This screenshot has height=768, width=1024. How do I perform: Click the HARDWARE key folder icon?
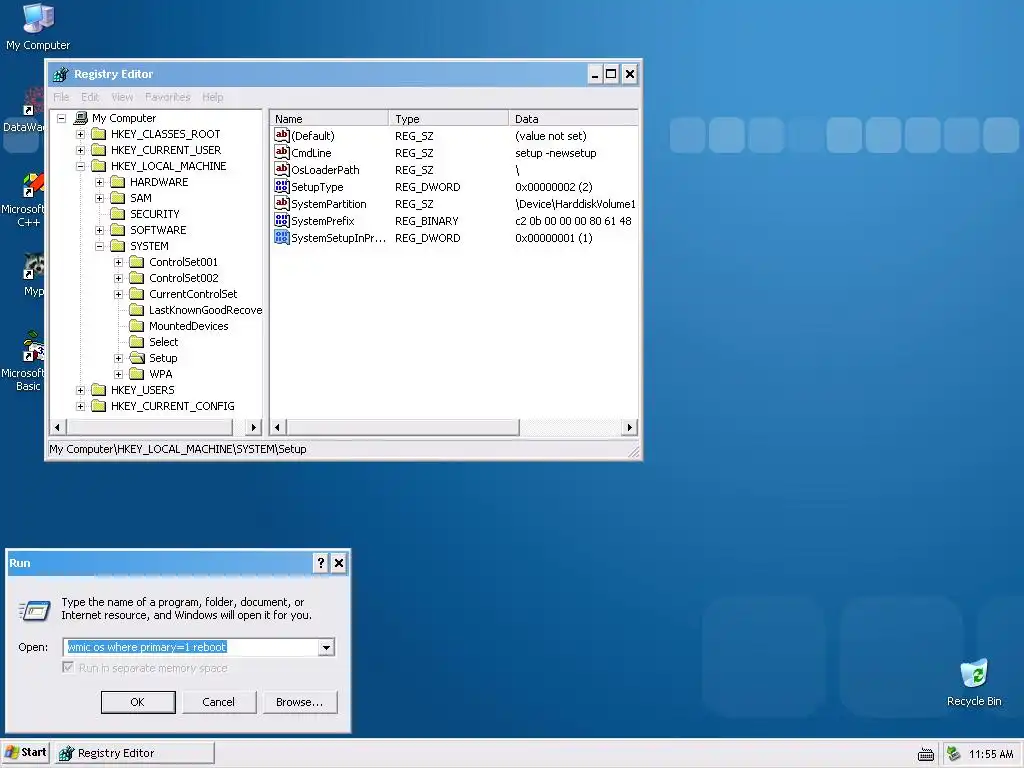coord(118,182)
